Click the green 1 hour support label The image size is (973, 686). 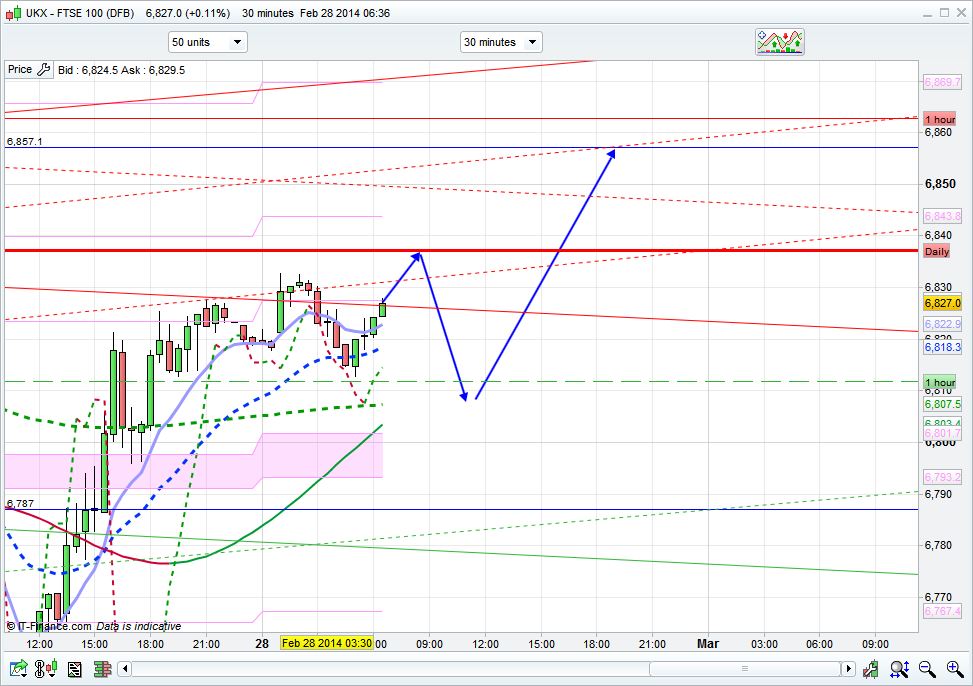pos(939,383)
